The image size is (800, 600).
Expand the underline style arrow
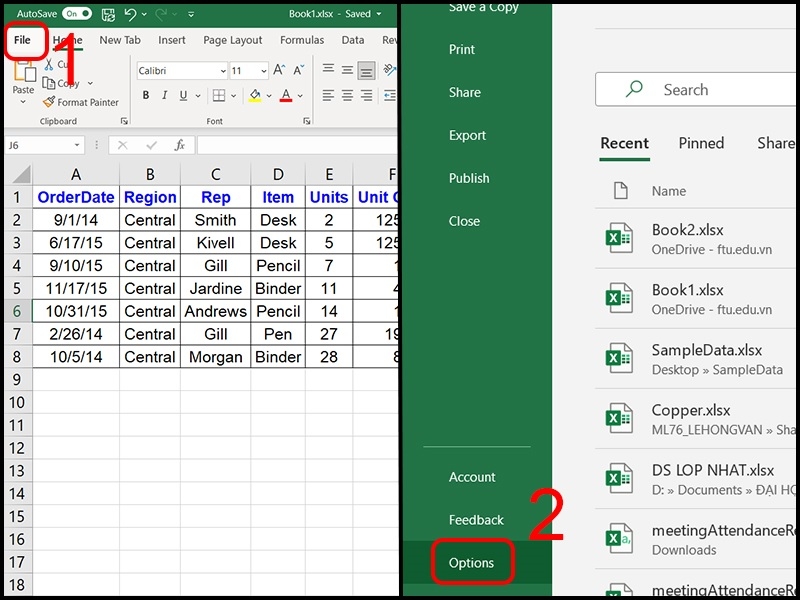[x=198, y=95]
